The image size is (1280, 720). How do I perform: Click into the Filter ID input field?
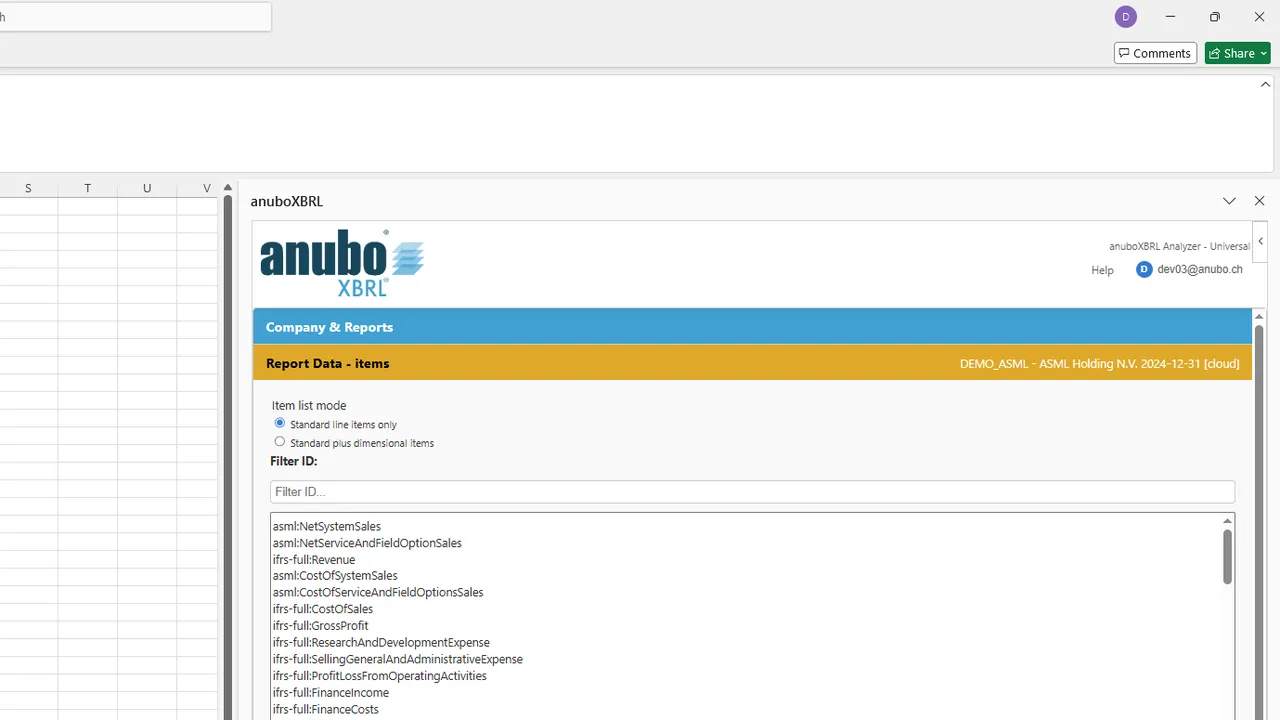tap(752, 492)
